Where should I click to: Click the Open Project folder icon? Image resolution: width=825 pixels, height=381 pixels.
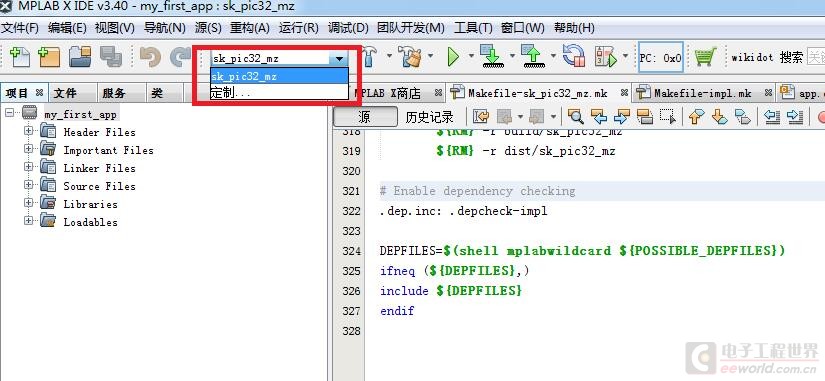pyautogui.click(x=80, y=57)
